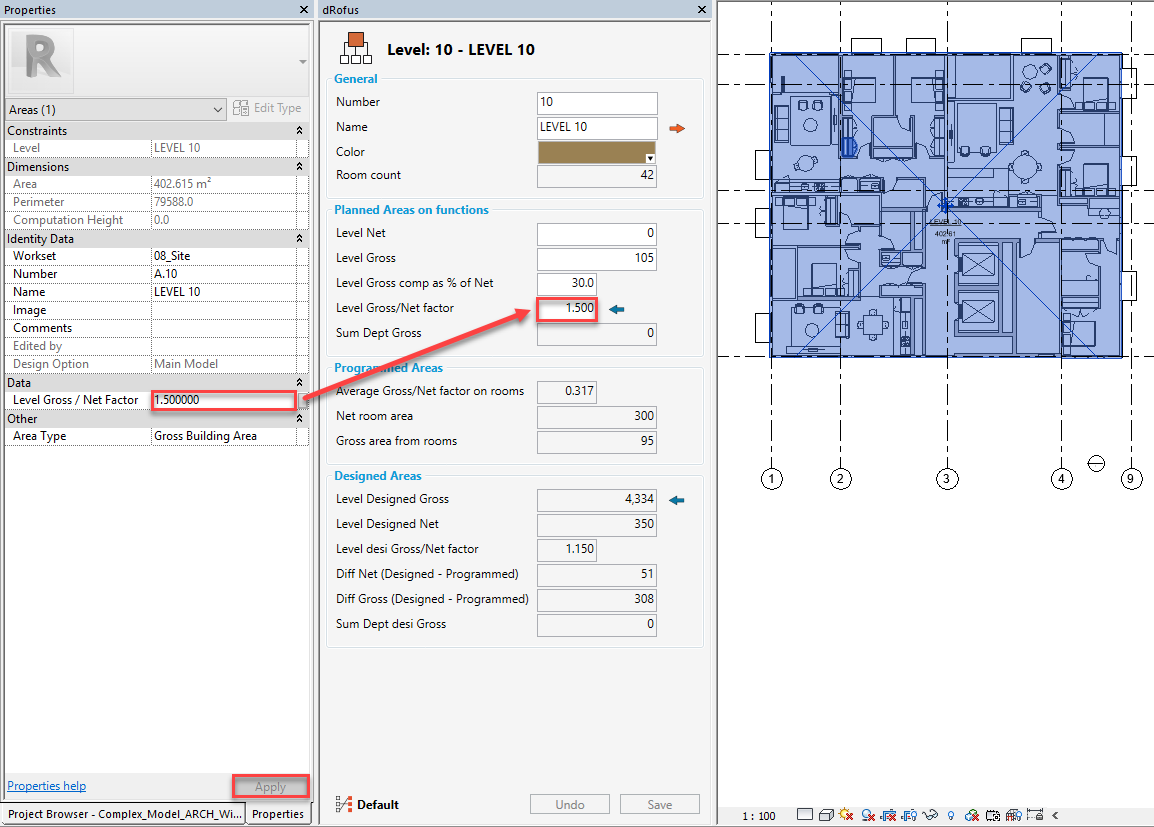Collapse the Constraints section header
Viewport: 1154px width, 827px height.
pos(299,131)
